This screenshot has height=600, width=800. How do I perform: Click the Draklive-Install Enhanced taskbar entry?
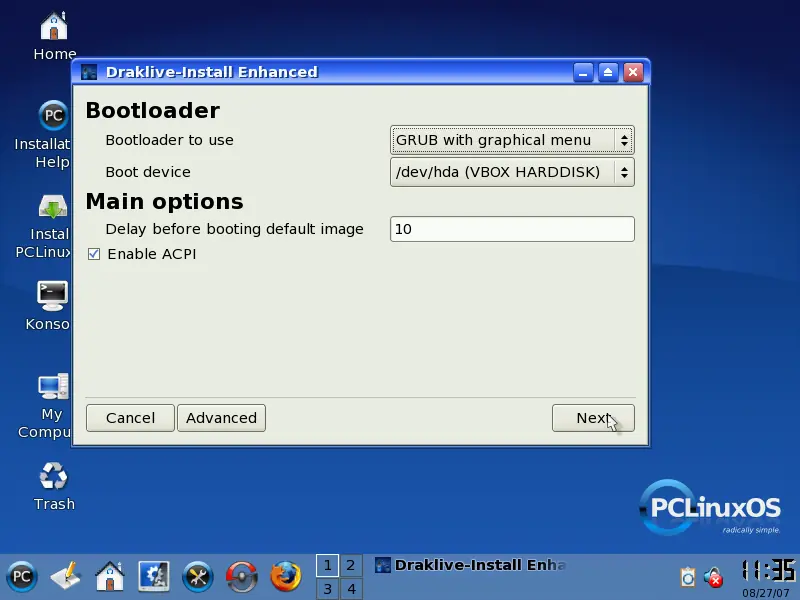[x=470, y=565]
